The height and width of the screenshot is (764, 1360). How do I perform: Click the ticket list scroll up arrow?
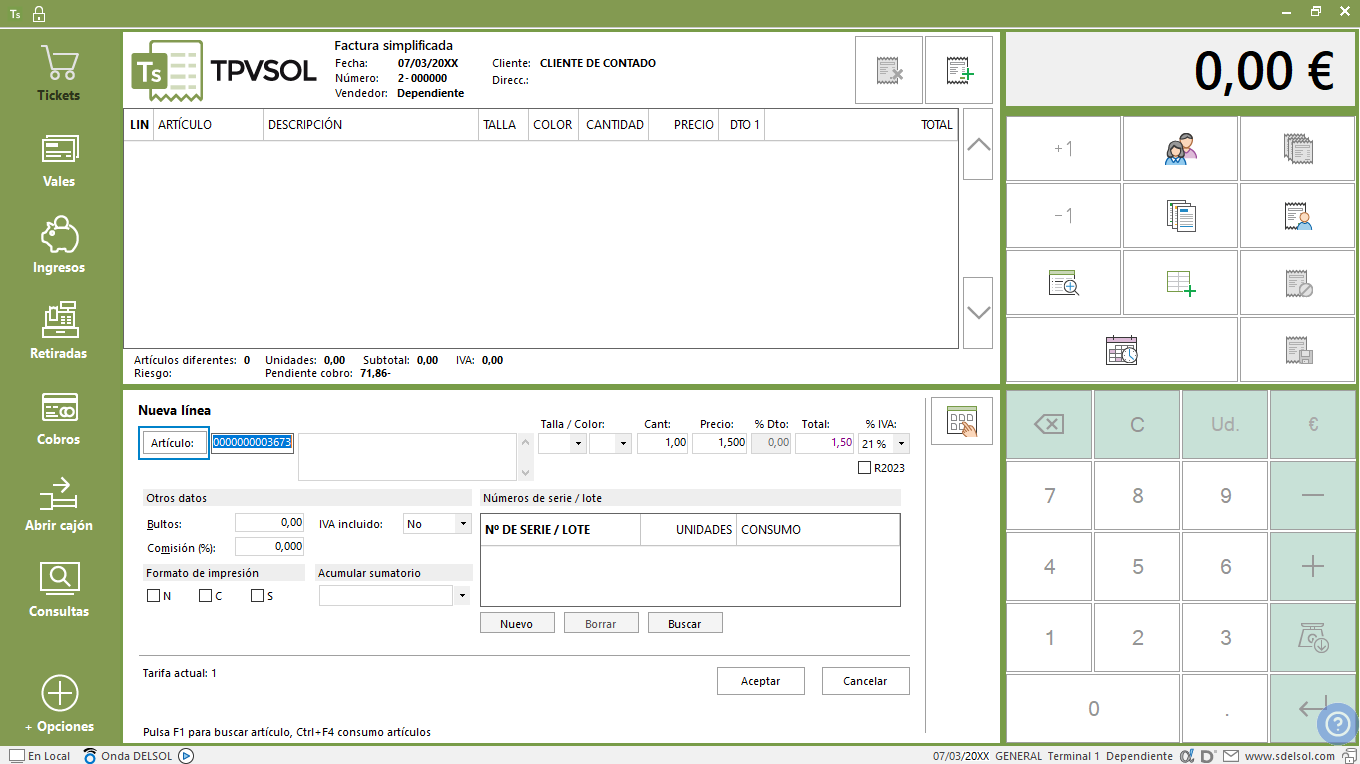[978, 144]
